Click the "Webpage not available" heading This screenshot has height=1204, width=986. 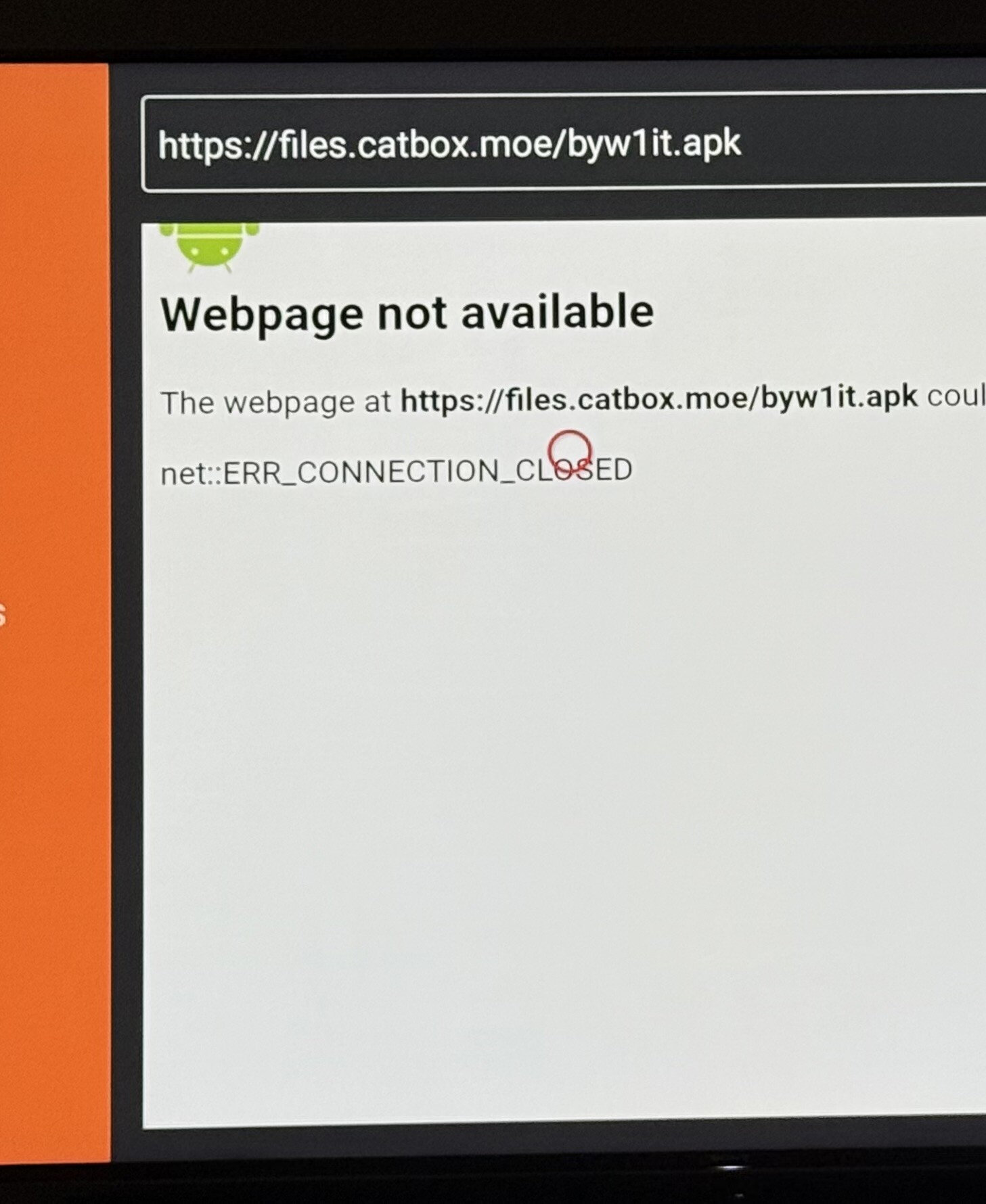pos(407,314)
